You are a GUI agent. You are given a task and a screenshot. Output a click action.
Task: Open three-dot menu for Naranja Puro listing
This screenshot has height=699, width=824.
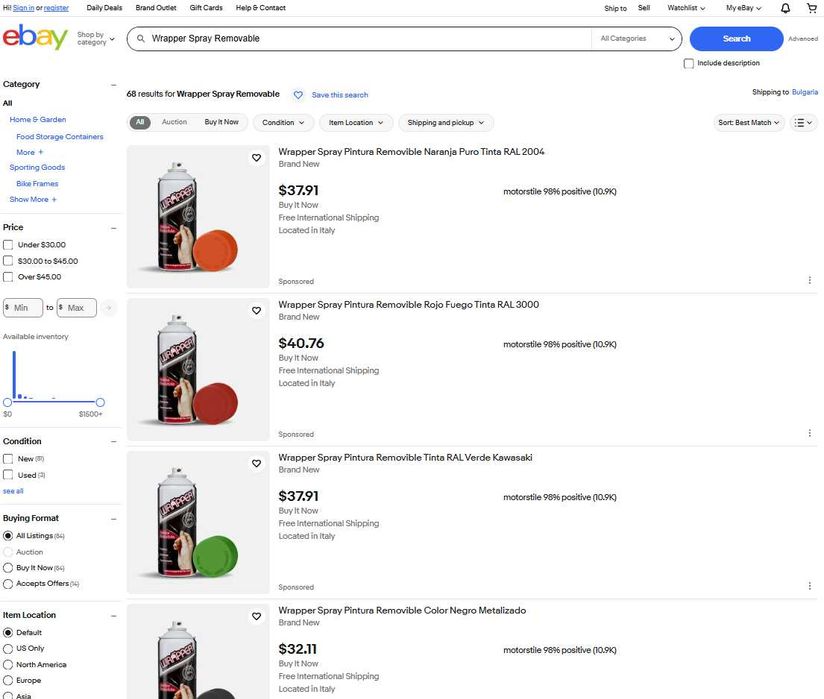[x=809, y=281]
